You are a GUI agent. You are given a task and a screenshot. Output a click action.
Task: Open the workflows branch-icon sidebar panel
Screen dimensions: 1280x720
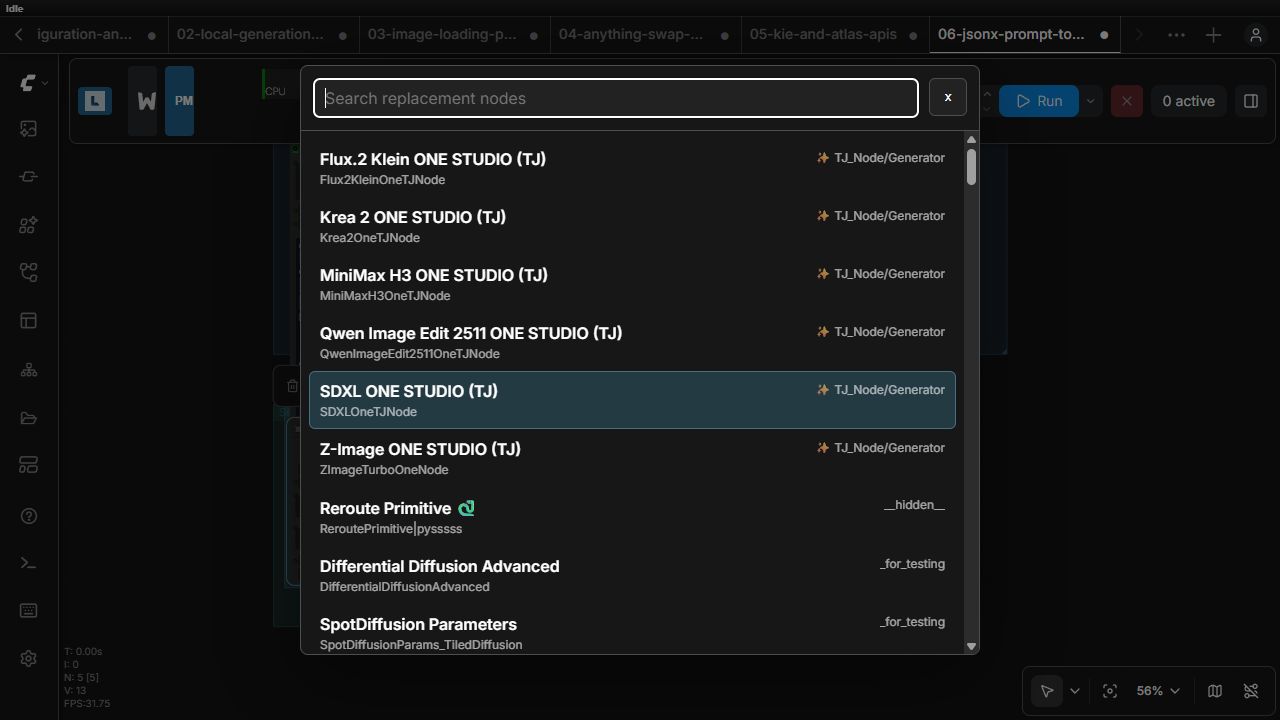click(28, 273)
